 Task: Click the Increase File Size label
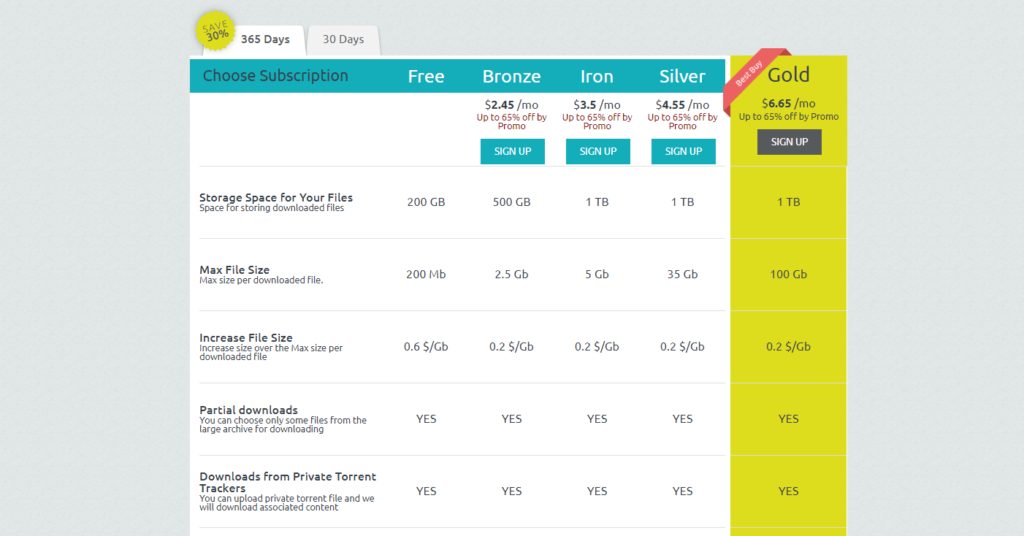pos(246,338)
